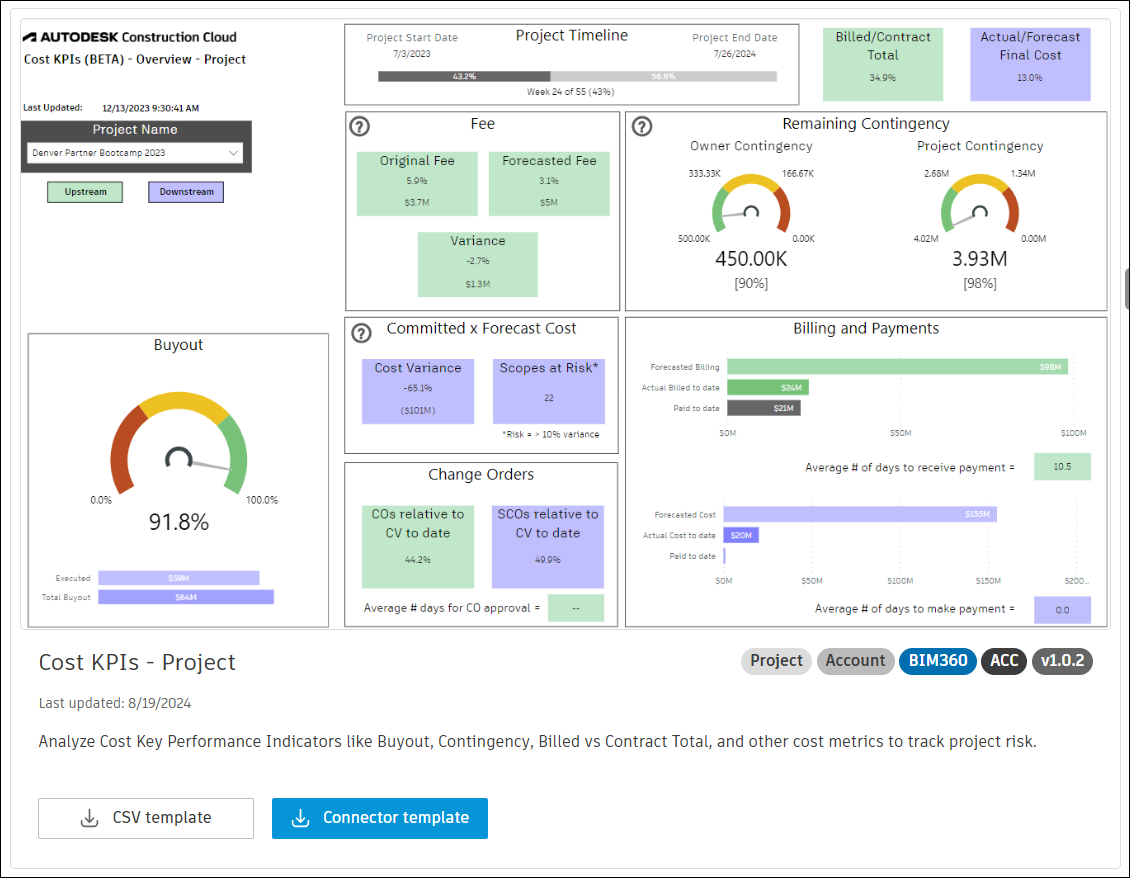This screenshot has width=1130, height=878.
Task: Click the Last Updated 12/13/2023 9:30:41 AM timestamp
Action: [x=151, y=108]
